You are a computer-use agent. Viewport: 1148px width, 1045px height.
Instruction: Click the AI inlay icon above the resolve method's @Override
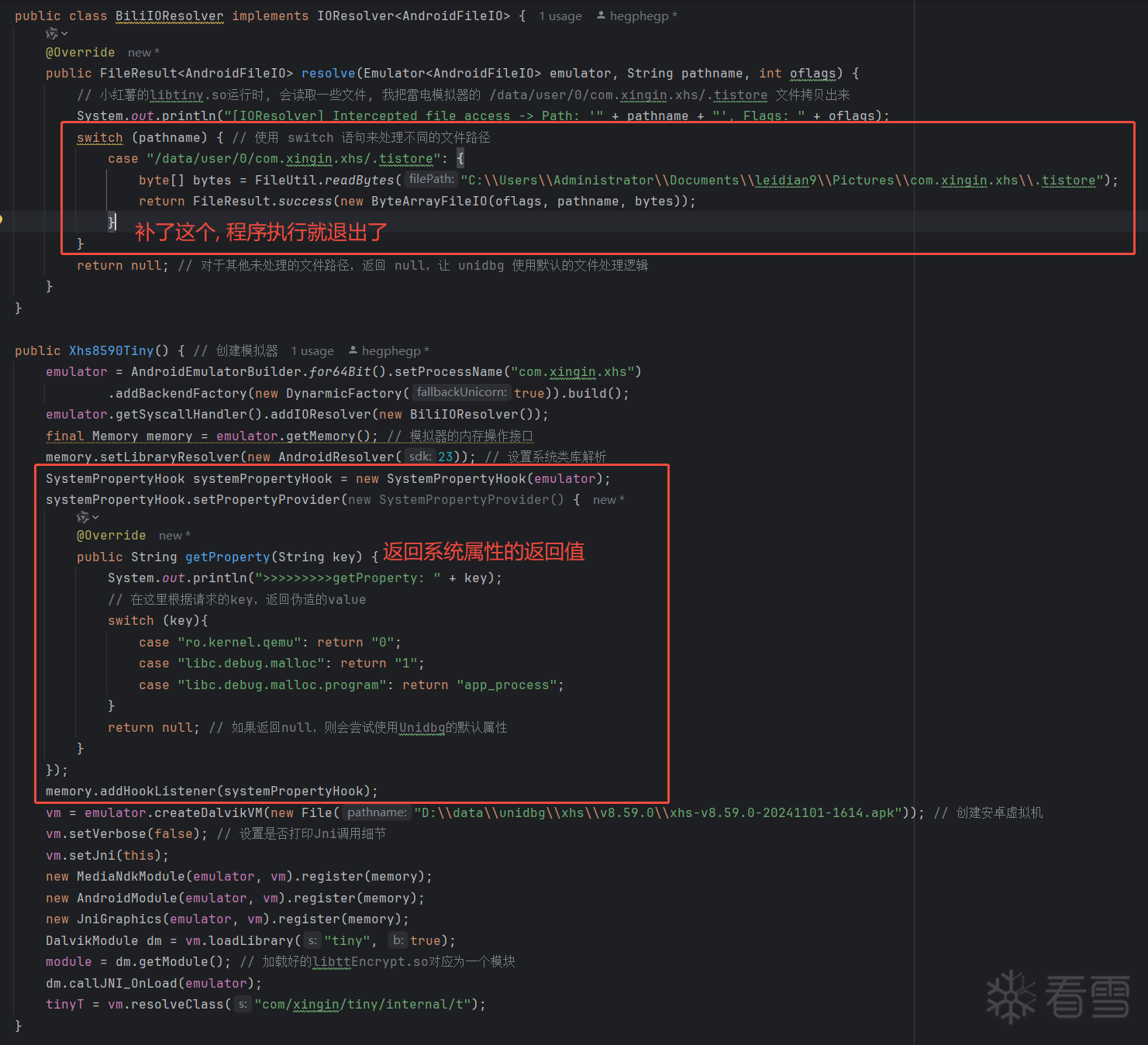(x=52, y=33)
